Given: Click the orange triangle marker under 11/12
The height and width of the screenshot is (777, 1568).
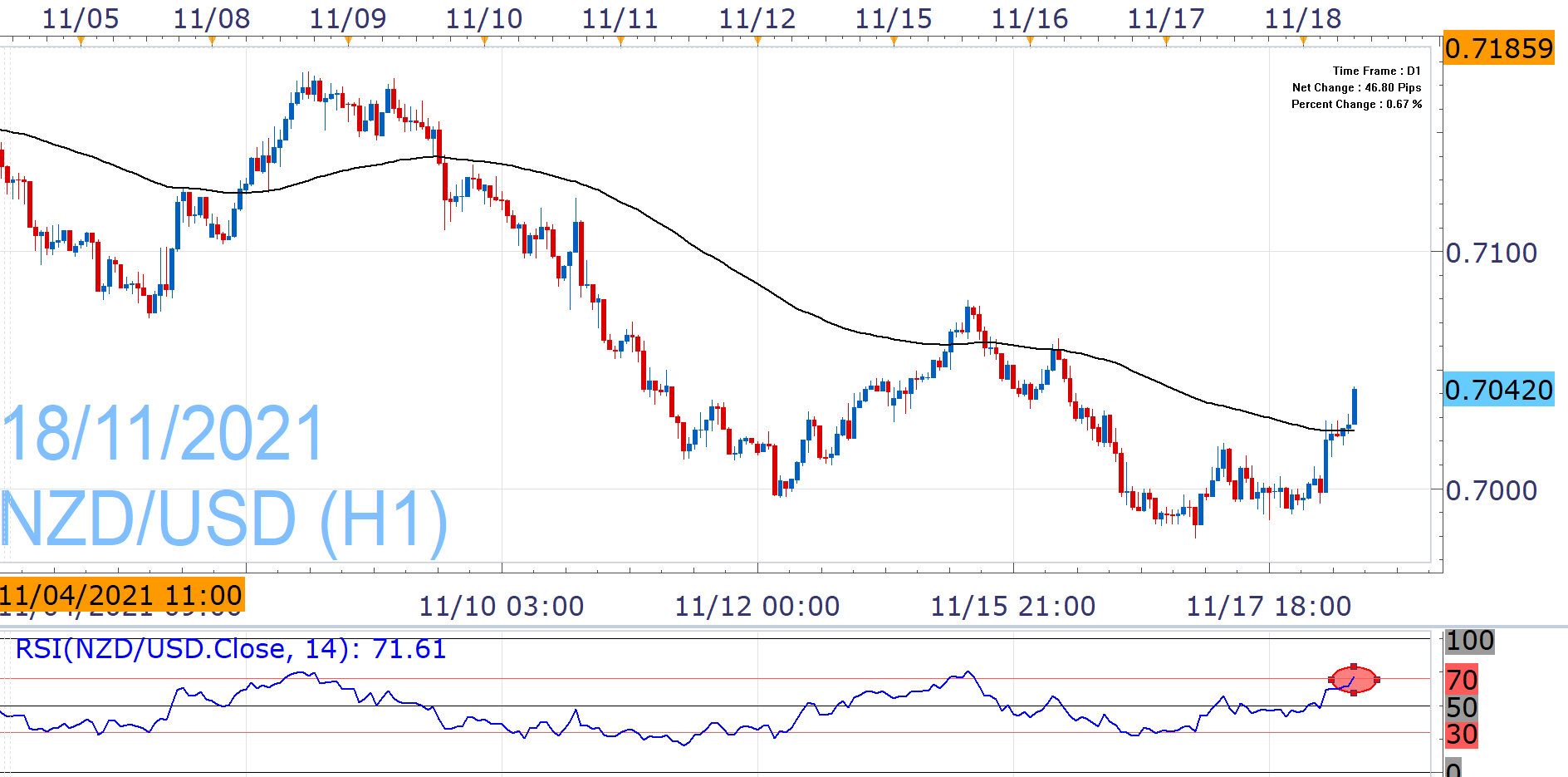Looking at the screenshot, I should 757,40.
